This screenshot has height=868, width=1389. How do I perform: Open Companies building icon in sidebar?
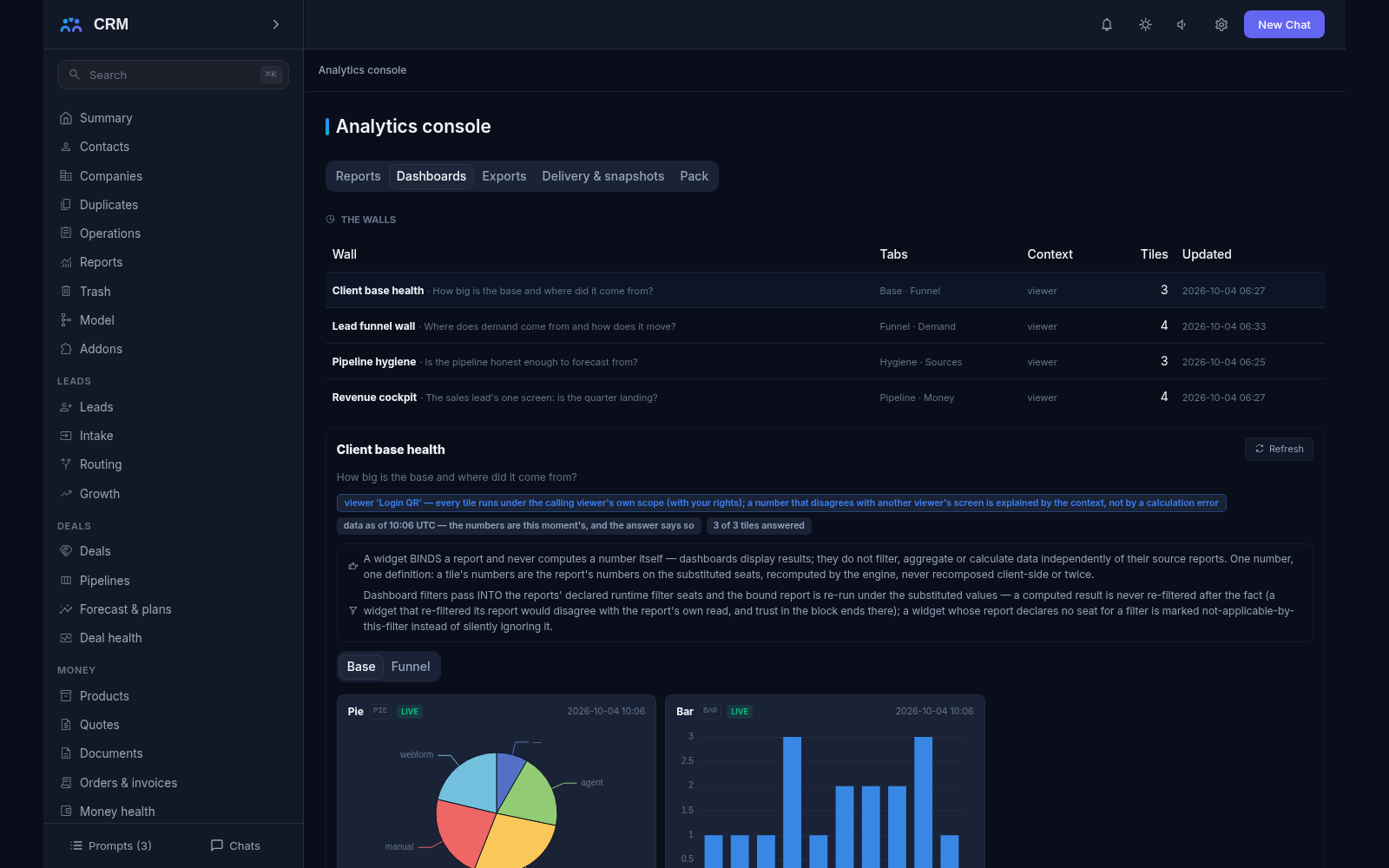[66, 175]
